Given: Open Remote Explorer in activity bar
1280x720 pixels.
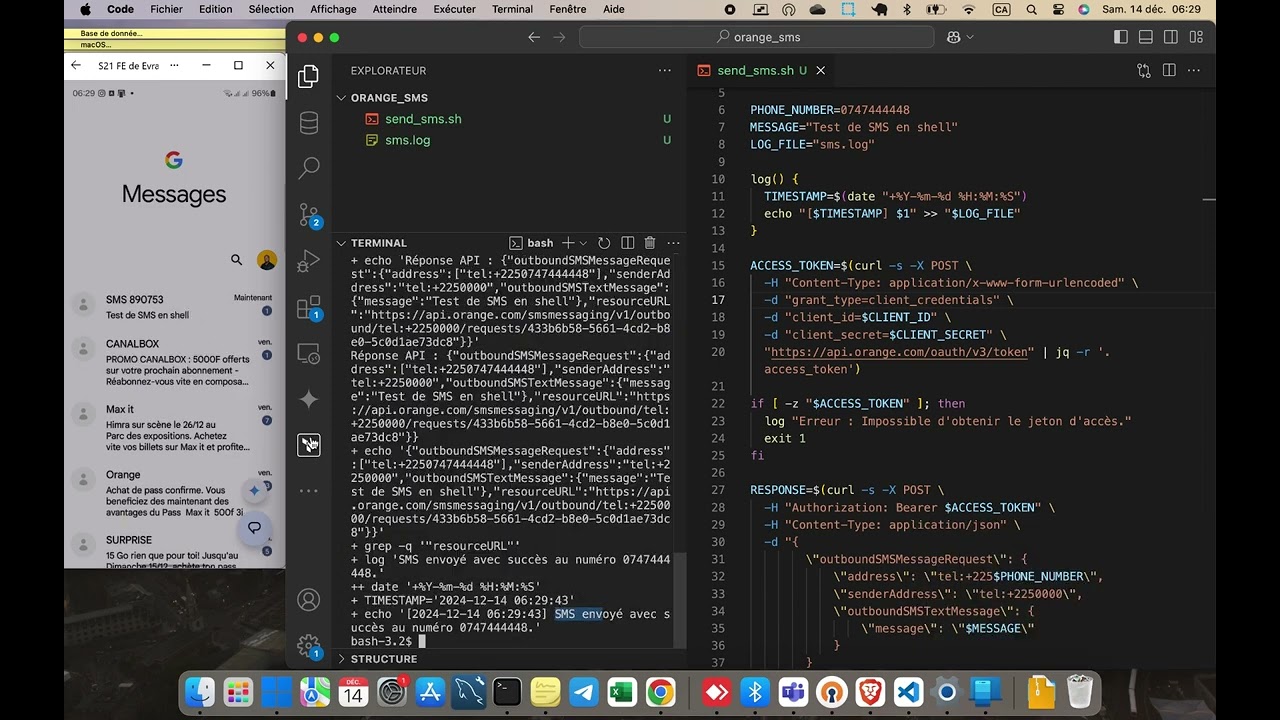Looking at the screenshot, I should (x=309, y=353).
